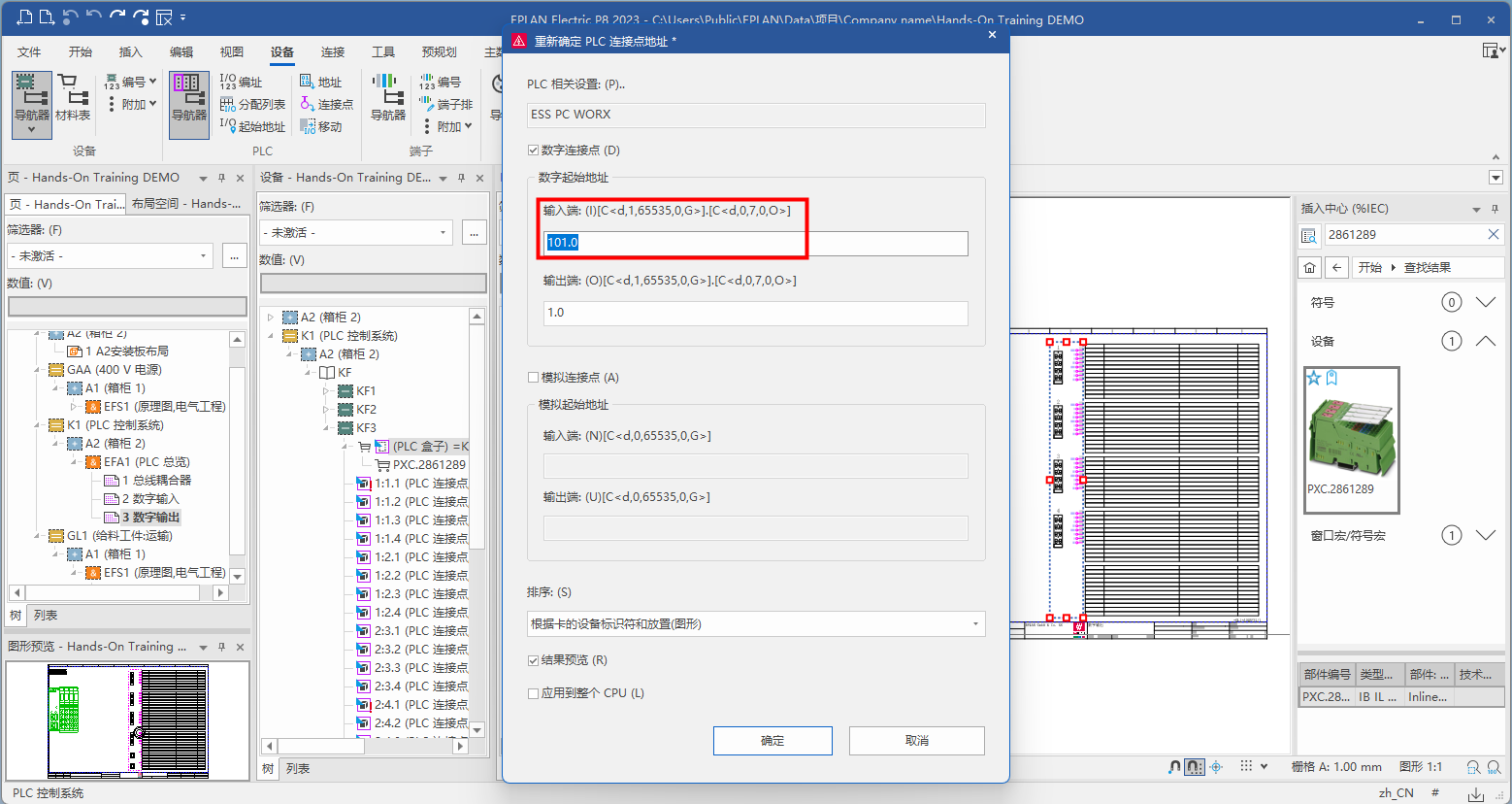1512x804 pixels.
Task: Click the PLC 地址 address tool
Action: click(320, 82)
